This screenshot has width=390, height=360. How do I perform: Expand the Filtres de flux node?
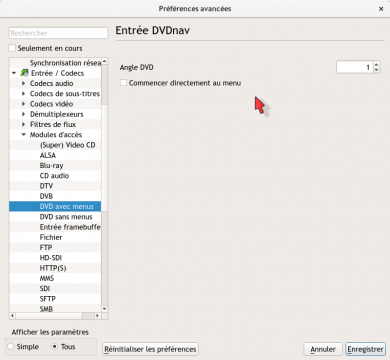click(24, 124)
